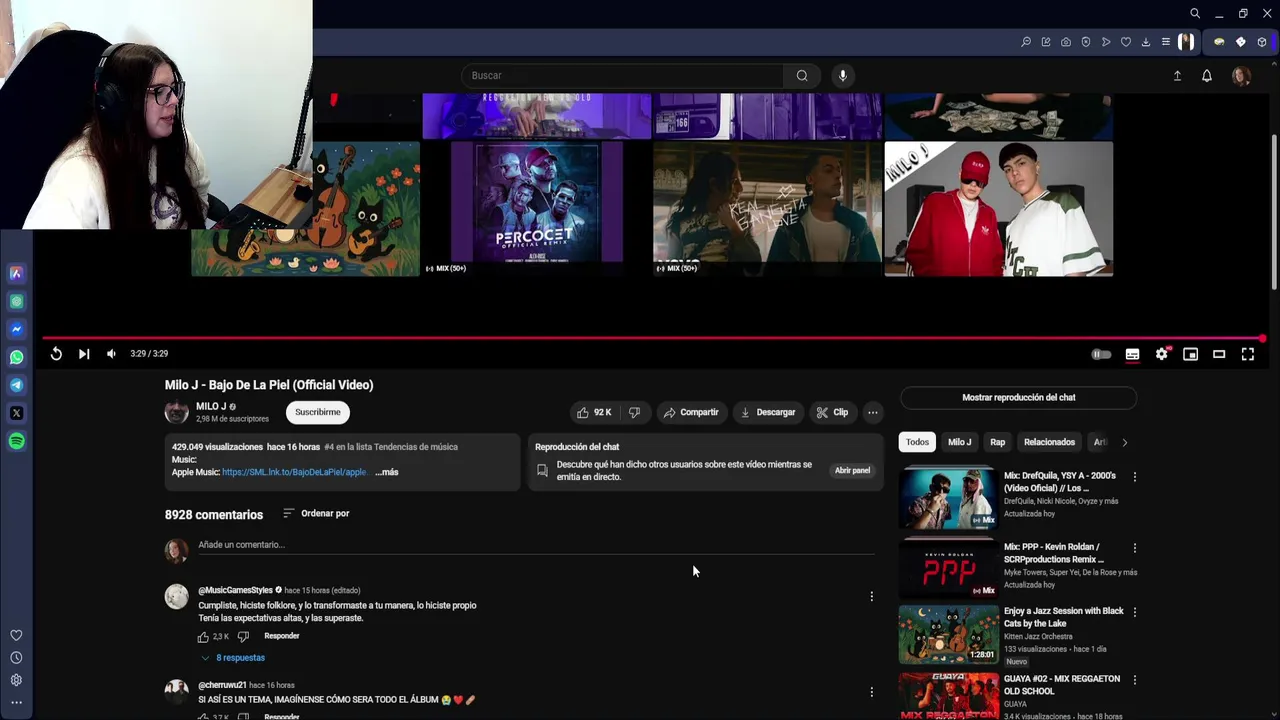Open Telegram in the Opera sidebar
The height and width of the screenshot is (720, 1280).
pos(16,385)
